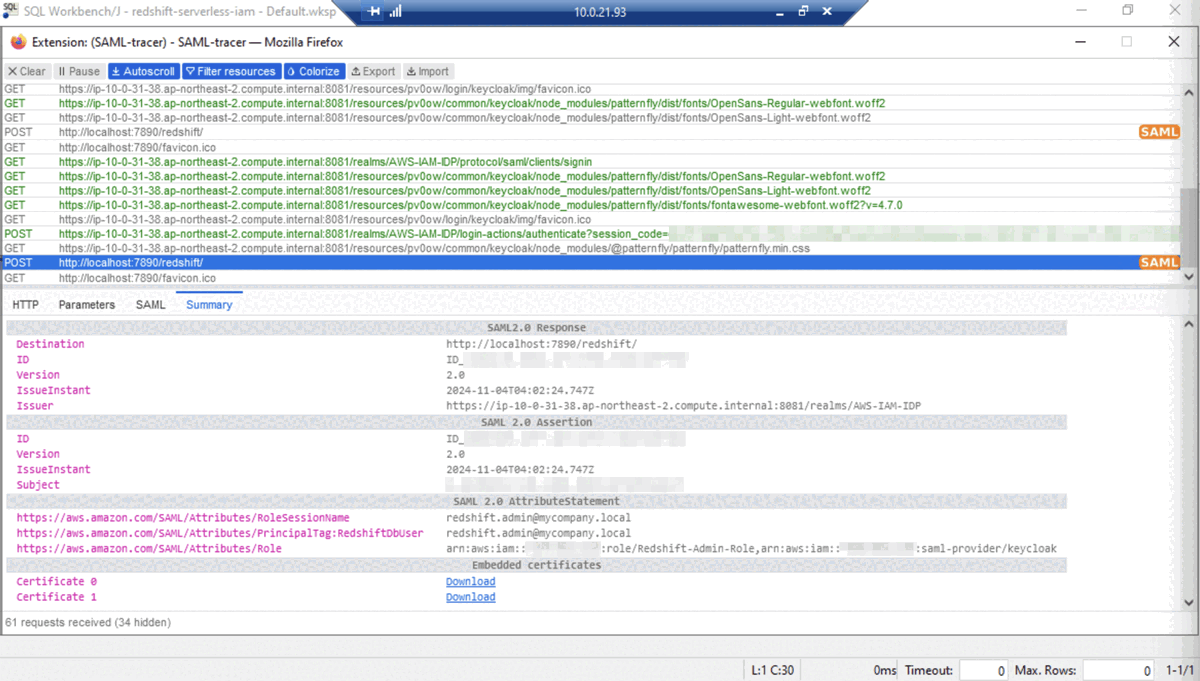1200x681 pixels.
Task: Open the SAML tab
Action: pyautogui.click(x=151, y=305)
